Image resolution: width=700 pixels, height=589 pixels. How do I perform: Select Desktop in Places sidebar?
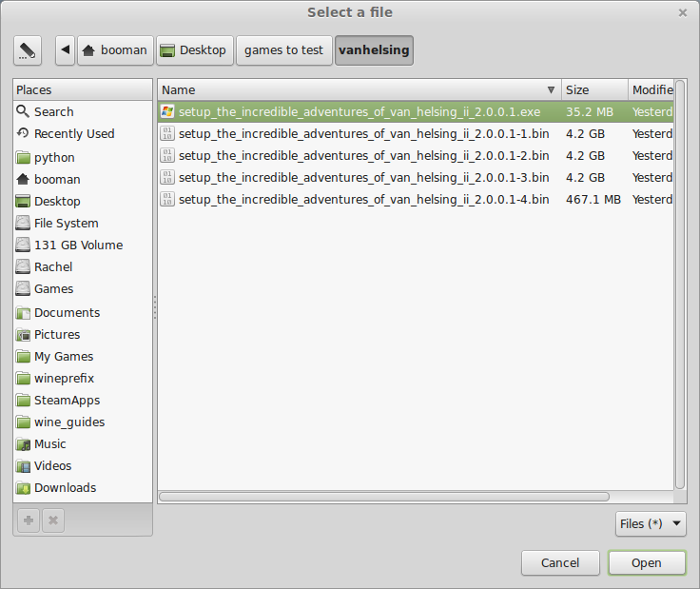(82, 201)
